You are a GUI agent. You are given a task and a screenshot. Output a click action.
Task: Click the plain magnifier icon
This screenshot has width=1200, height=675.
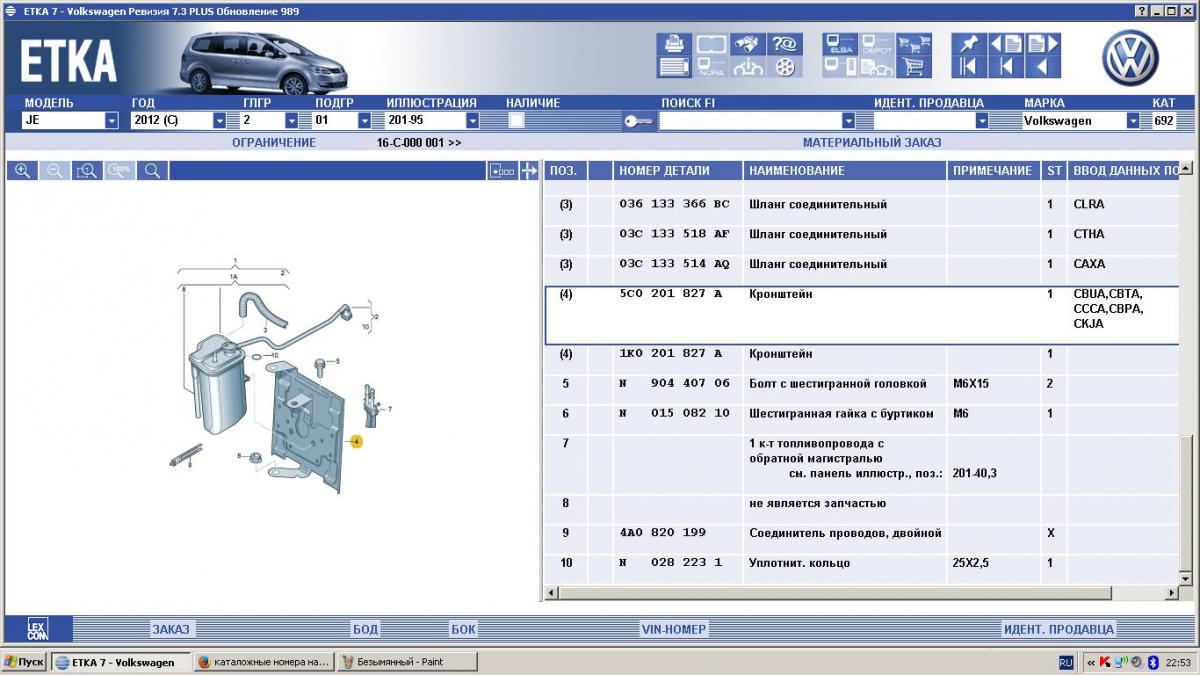(152, 171)
